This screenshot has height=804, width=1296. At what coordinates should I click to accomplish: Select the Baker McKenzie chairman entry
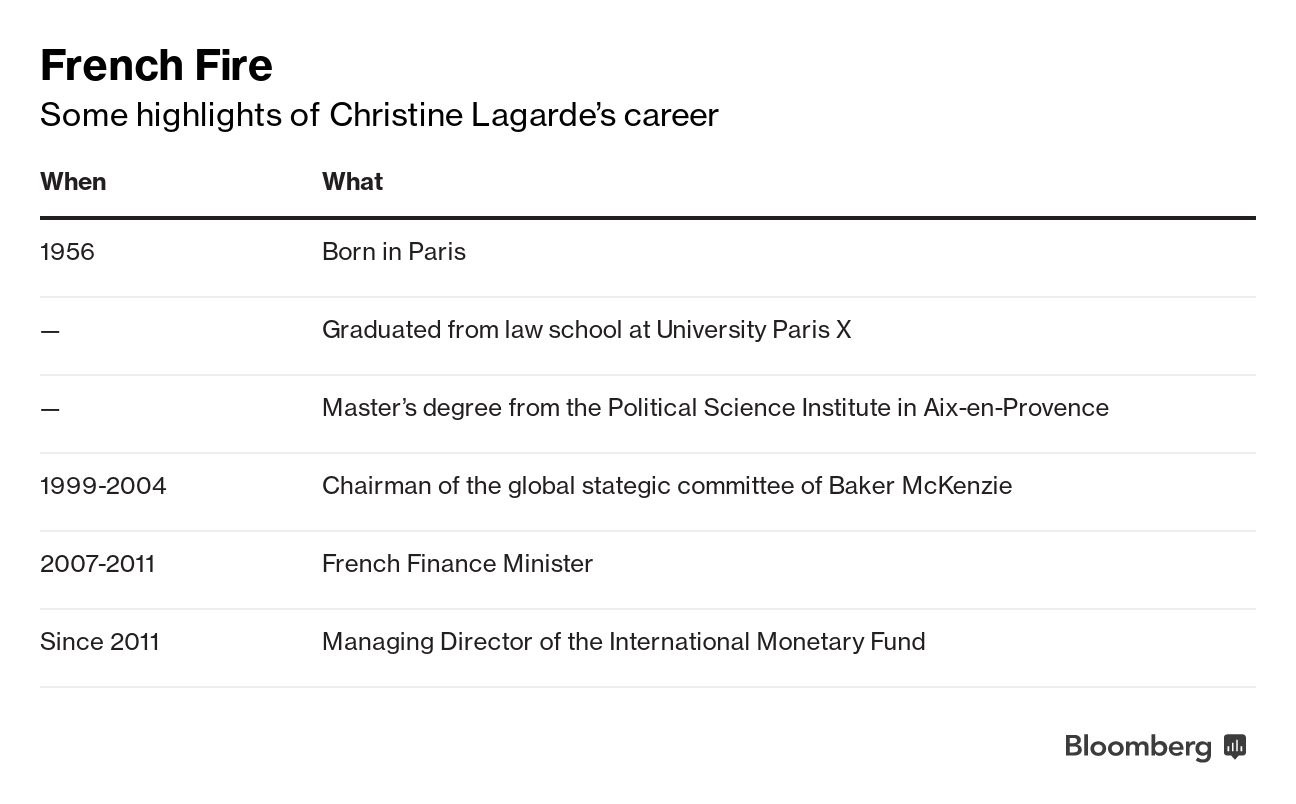(667, 486)
